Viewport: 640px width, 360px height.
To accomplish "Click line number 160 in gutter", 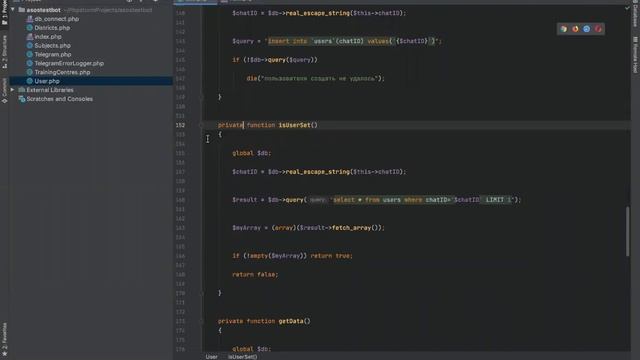I will [x=180, y=200].
